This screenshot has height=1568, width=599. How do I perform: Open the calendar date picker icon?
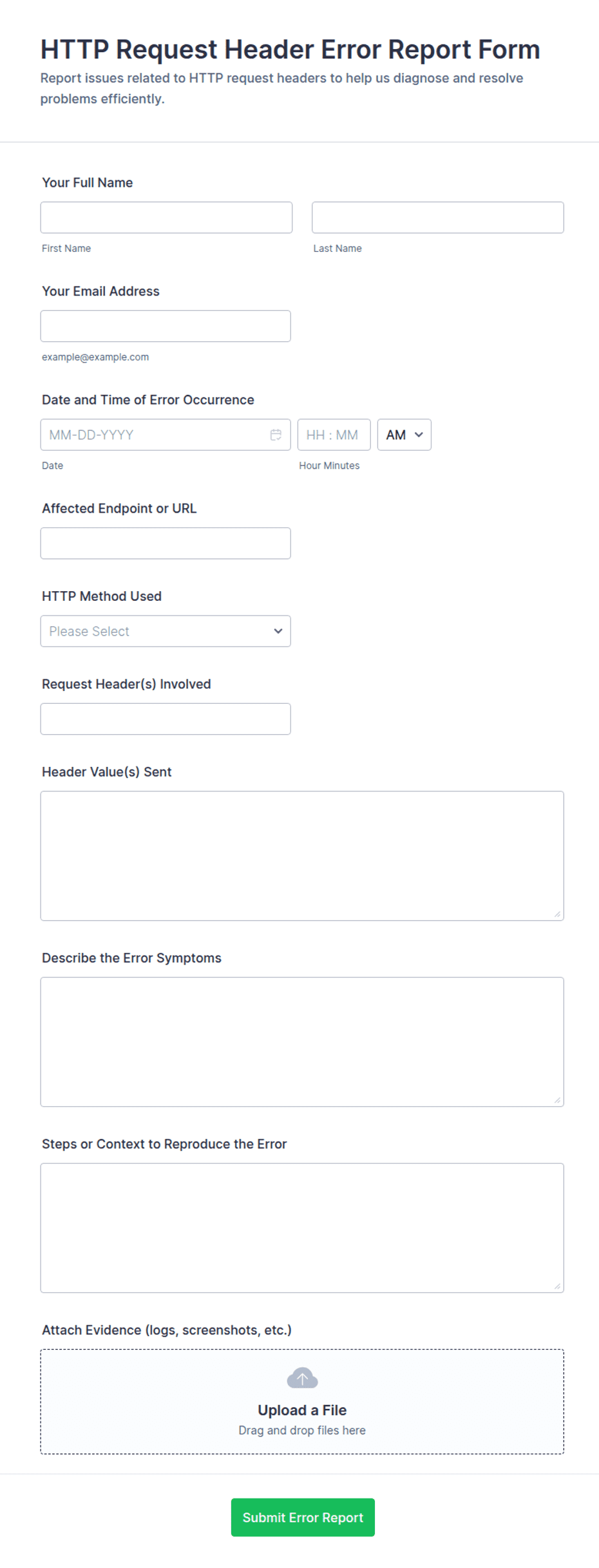[276, 435]
